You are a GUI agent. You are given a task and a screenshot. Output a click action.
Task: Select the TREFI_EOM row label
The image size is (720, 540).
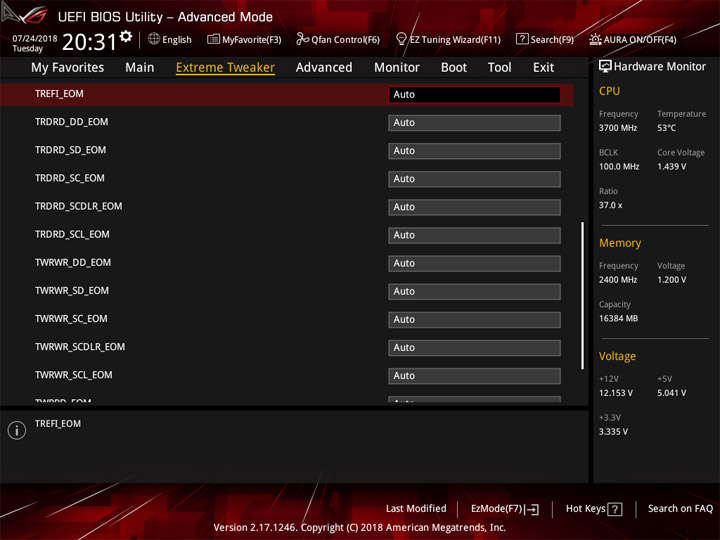tap(59, 94)
